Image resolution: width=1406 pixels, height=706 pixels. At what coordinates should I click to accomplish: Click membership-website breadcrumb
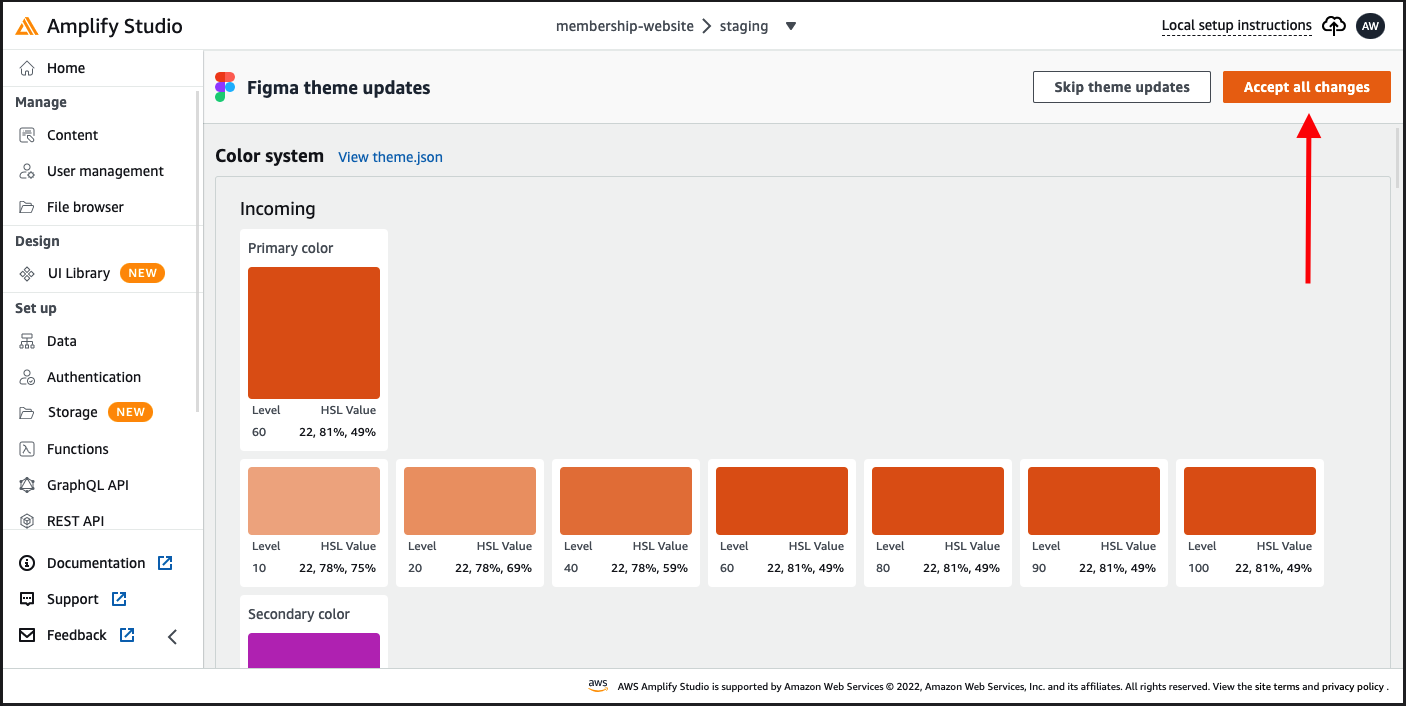click(625, 26)
